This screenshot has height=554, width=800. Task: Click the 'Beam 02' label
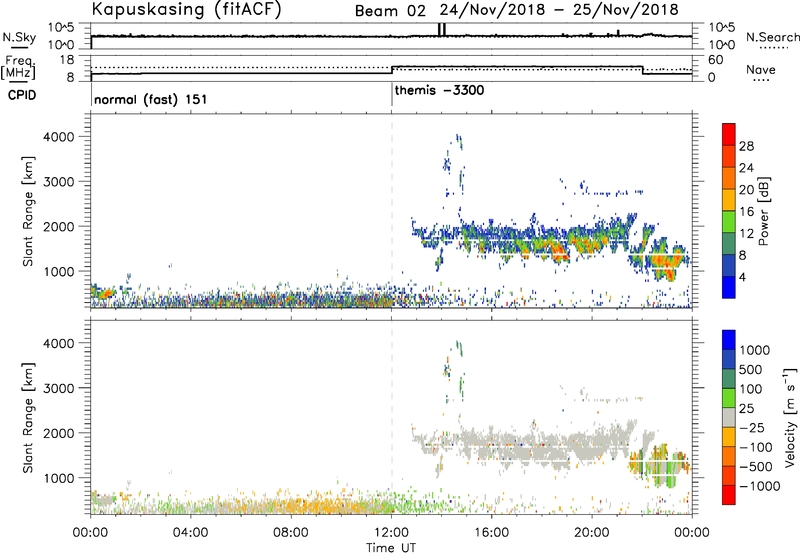click(x=390, y=11)
